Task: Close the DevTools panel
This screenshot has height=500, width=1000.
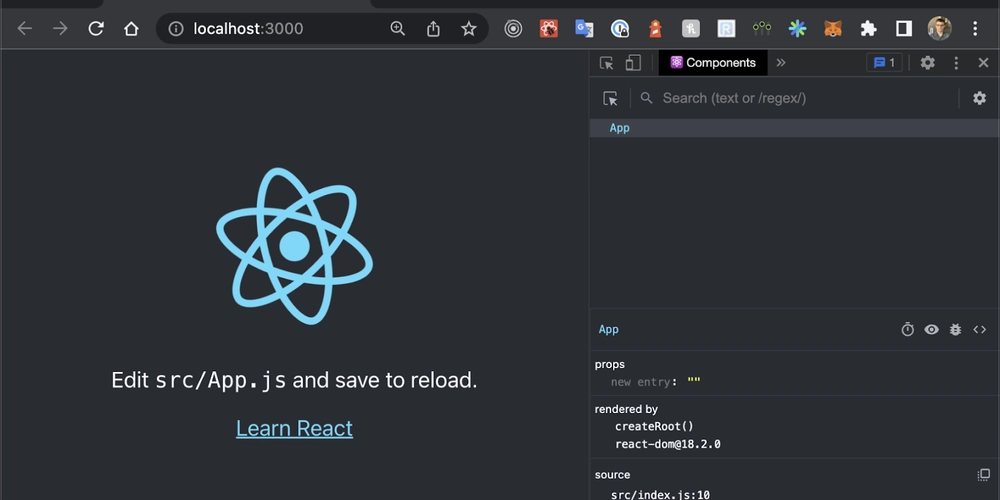Action: tap(983, 62)
